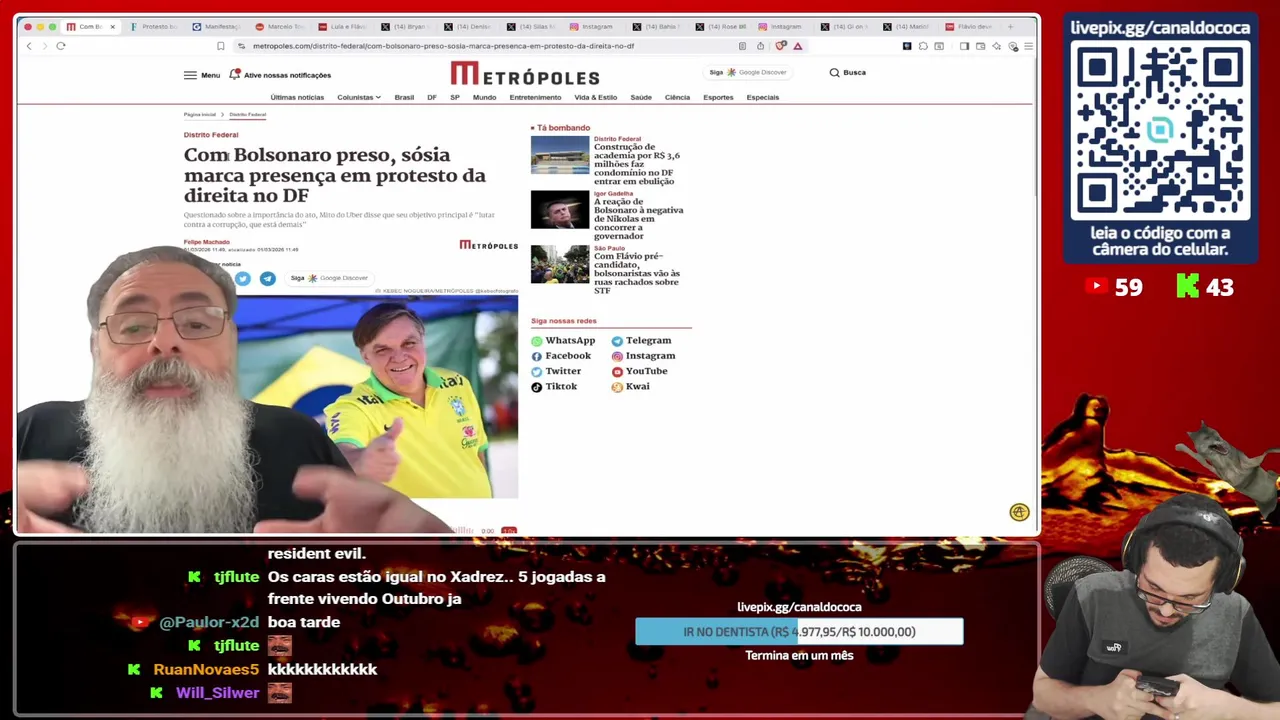The width and height of the screenshot is (1280, 720).
Task: Click the YouTube icon under Siga nossas redes
Action: point(617,371)
